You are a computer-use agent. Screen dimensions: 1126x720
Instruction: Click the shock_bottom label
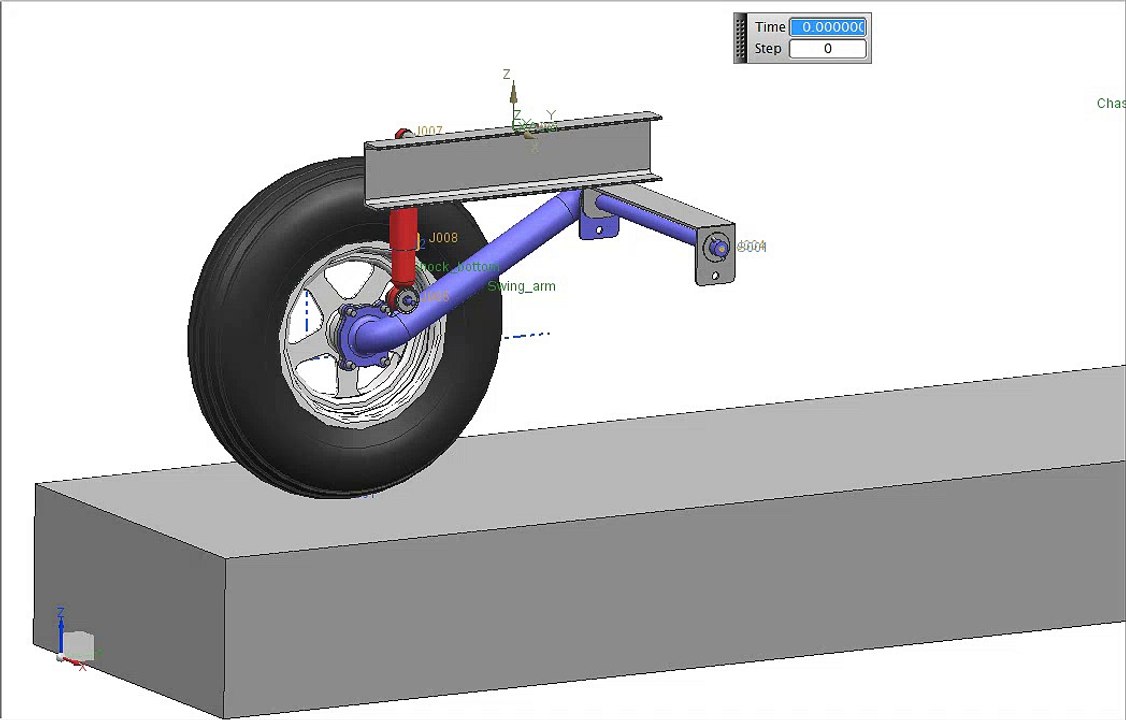point(459,267)
